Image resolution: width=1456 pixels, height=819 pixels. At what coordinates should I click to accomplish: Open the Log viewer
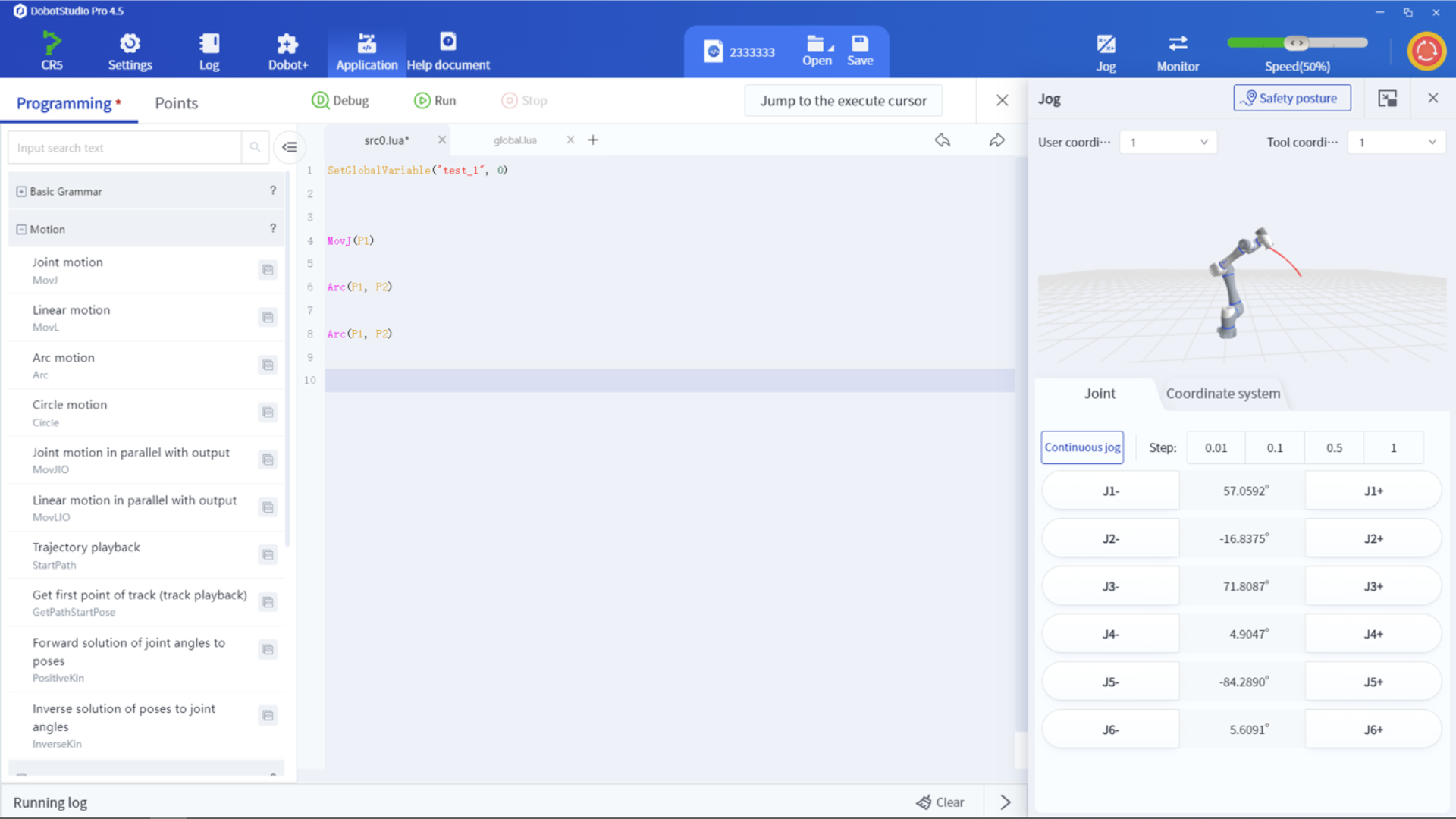point(209,50)
